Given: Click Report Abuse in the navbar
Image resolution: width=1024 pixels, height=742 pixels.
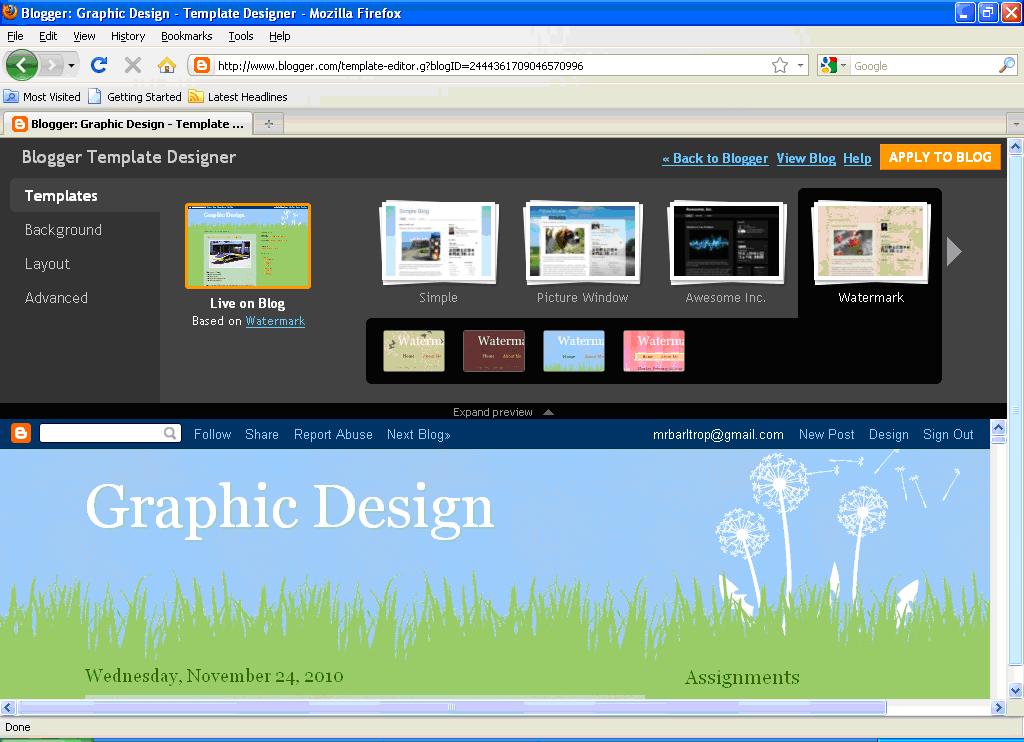Looking at the screenshot, I should 333,434.
